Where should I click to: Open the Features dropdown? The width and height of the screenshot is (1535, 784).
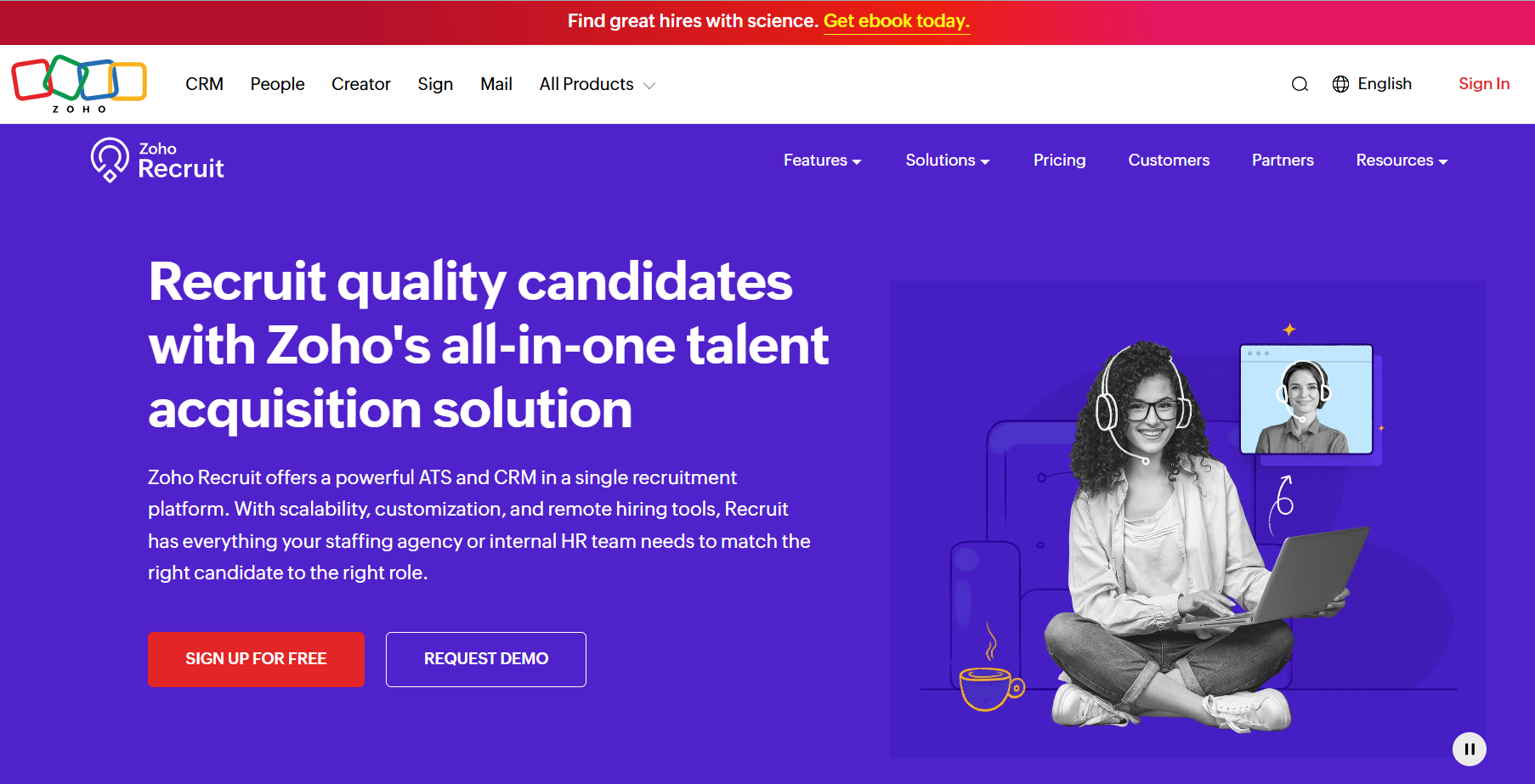821,160
